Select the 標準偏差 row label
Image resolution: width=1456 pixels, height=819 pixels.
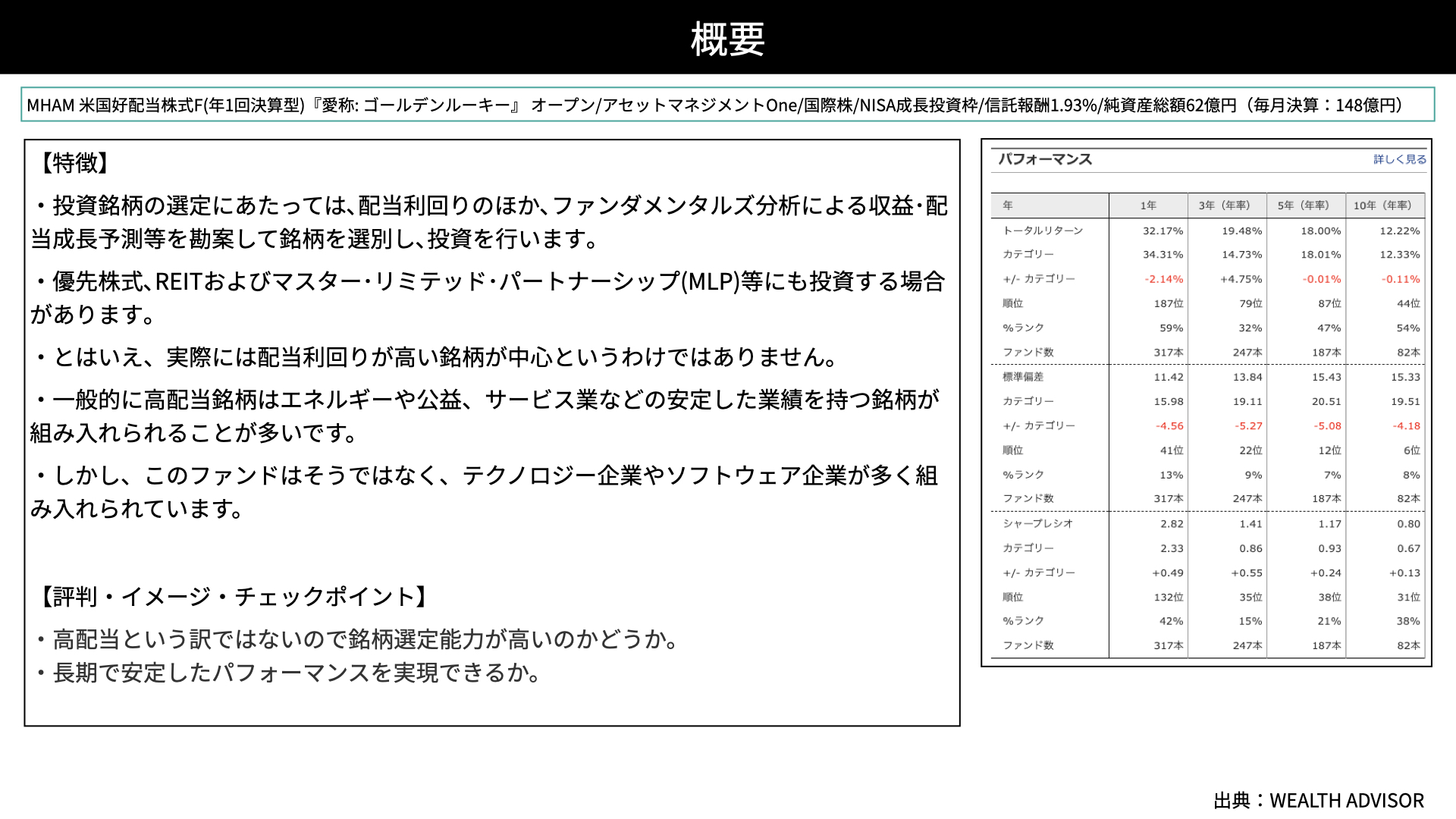coord(1023,377)
